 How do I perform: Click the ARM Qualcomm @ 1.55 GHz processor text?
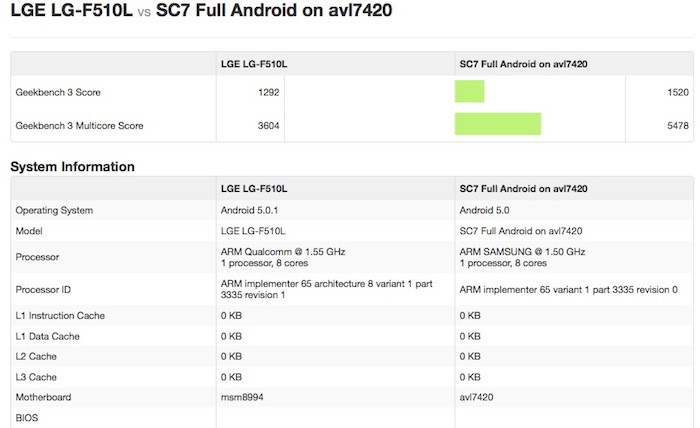click(x=282, y=251)
